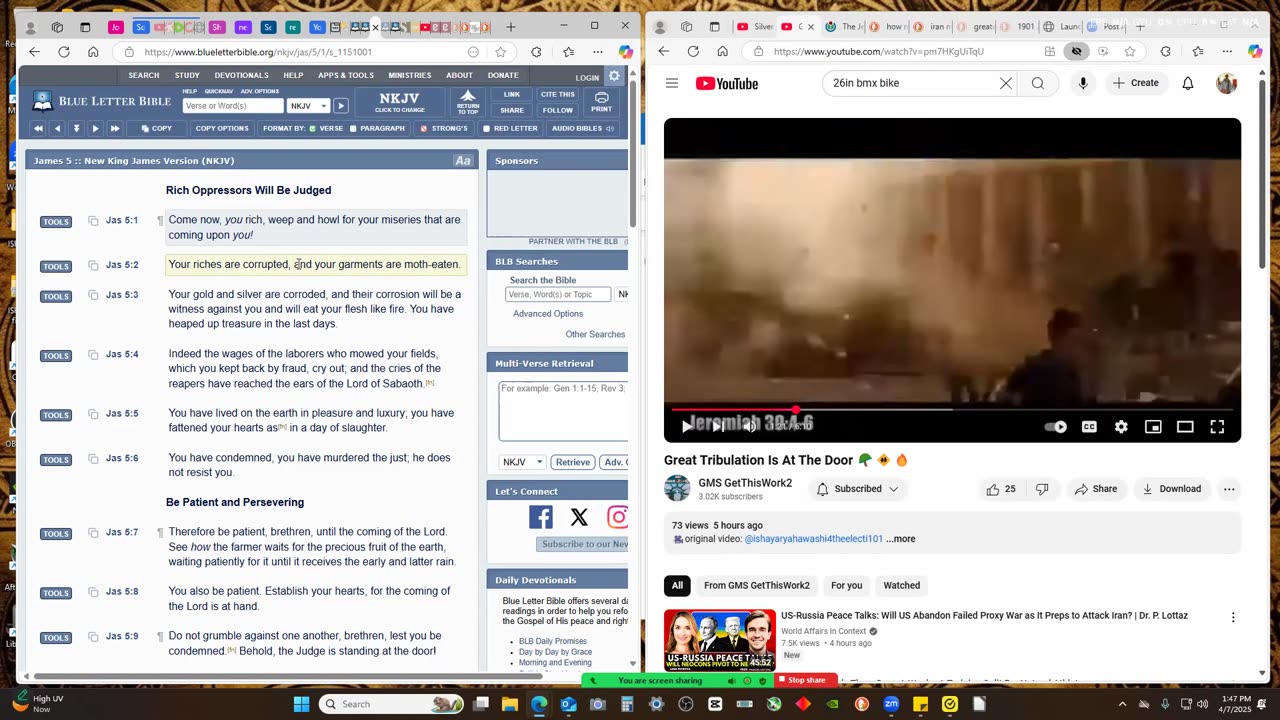Open Copy Options menu

222,128
